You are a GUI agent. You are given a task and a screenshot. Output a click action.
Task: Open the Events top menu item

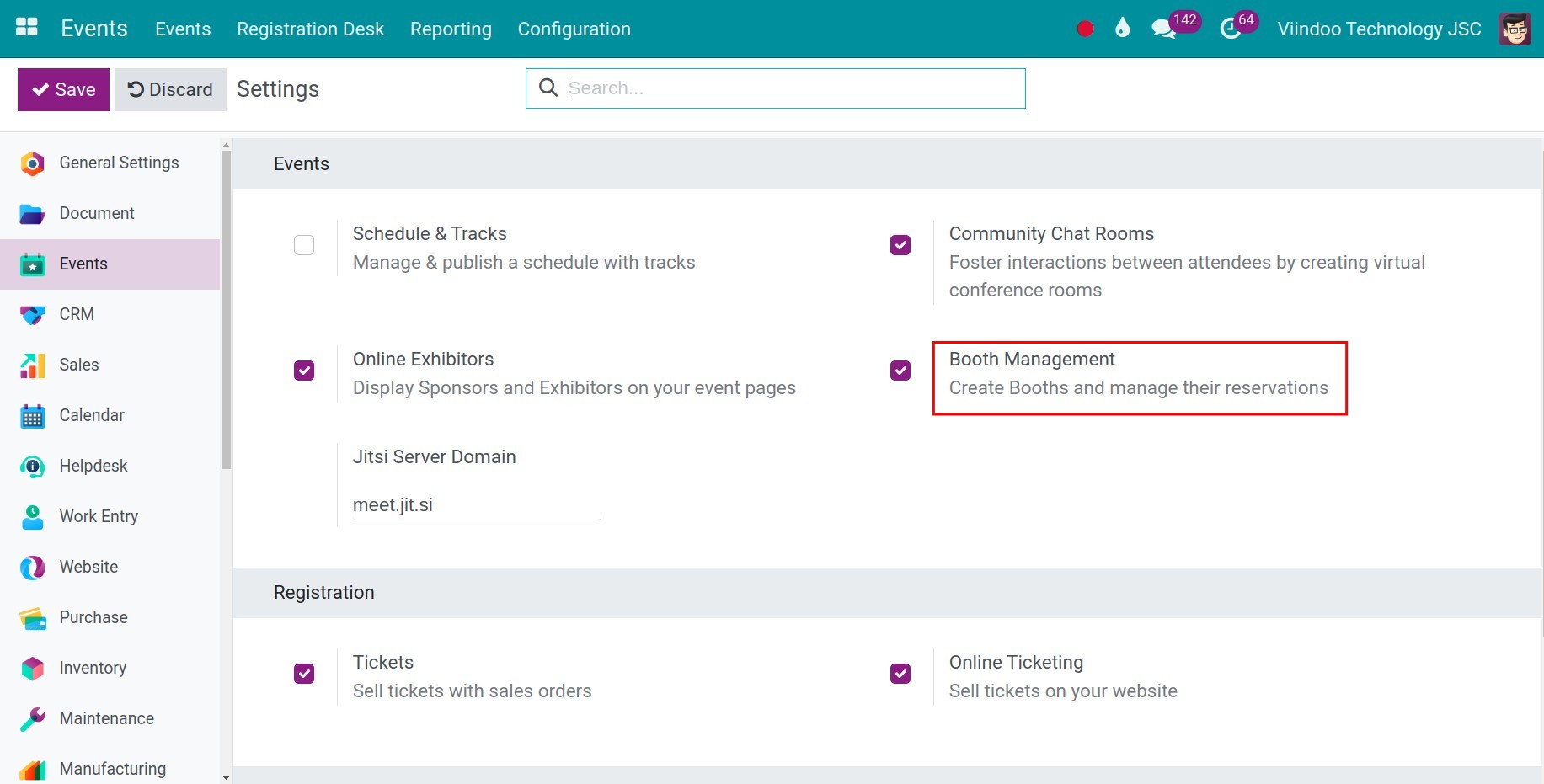point(183,29)
